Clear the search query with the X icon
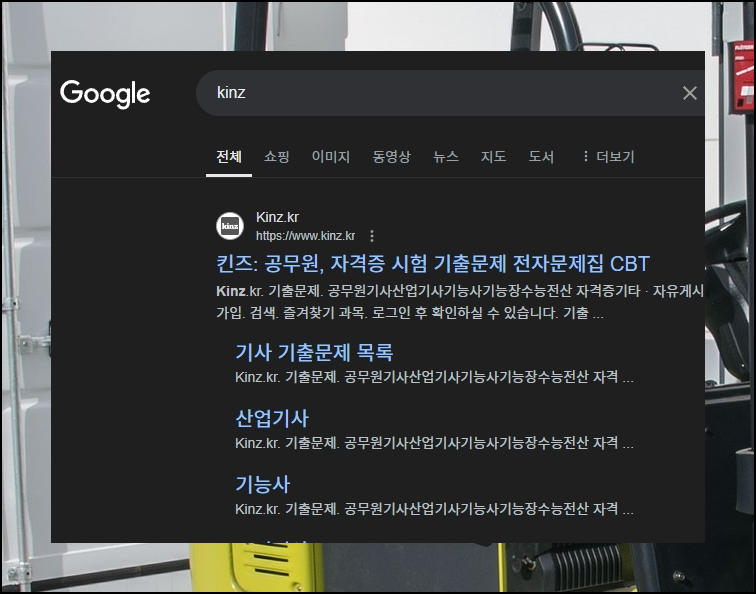Viewport: 756px width, 594px height. pyautogui.click(x=690, y=93)
